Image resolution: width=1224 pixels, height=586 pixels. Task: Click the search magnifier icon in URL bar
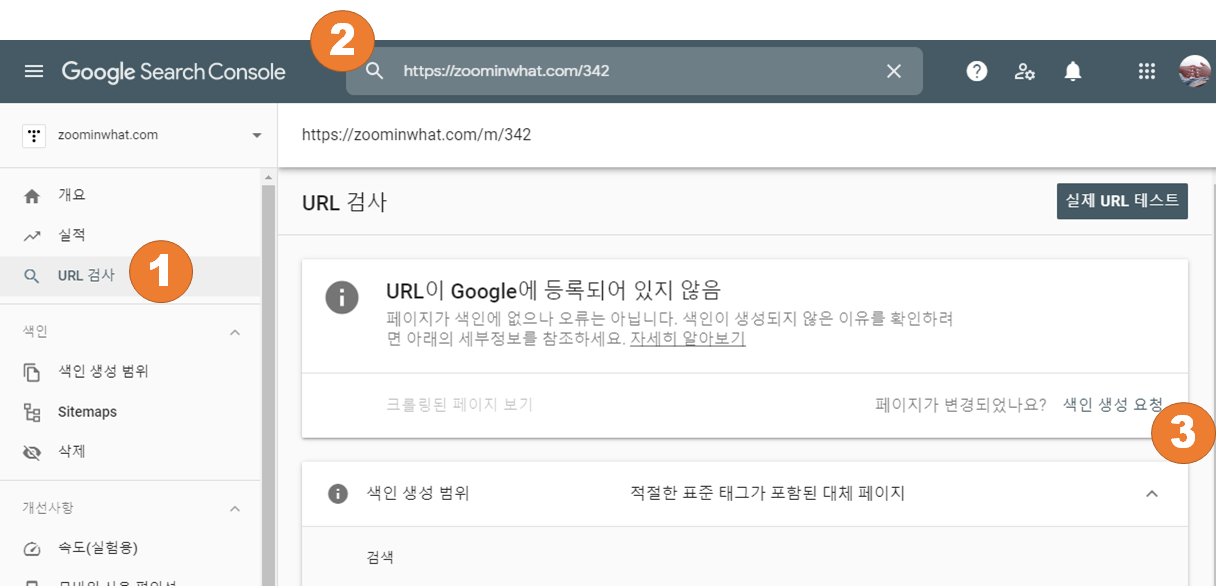click(375, 71)
